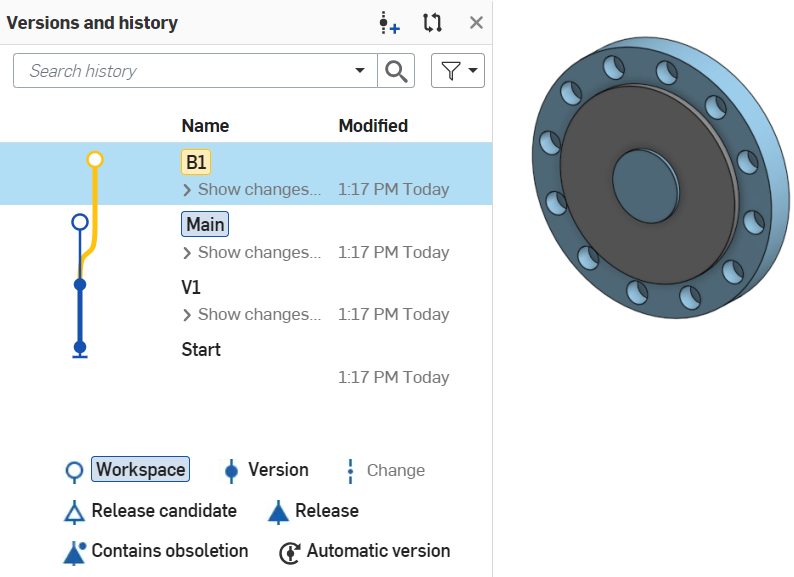Screen dimensions: 794x577
Task: Click the Automatic version legend text
Action: pos(378,551)
